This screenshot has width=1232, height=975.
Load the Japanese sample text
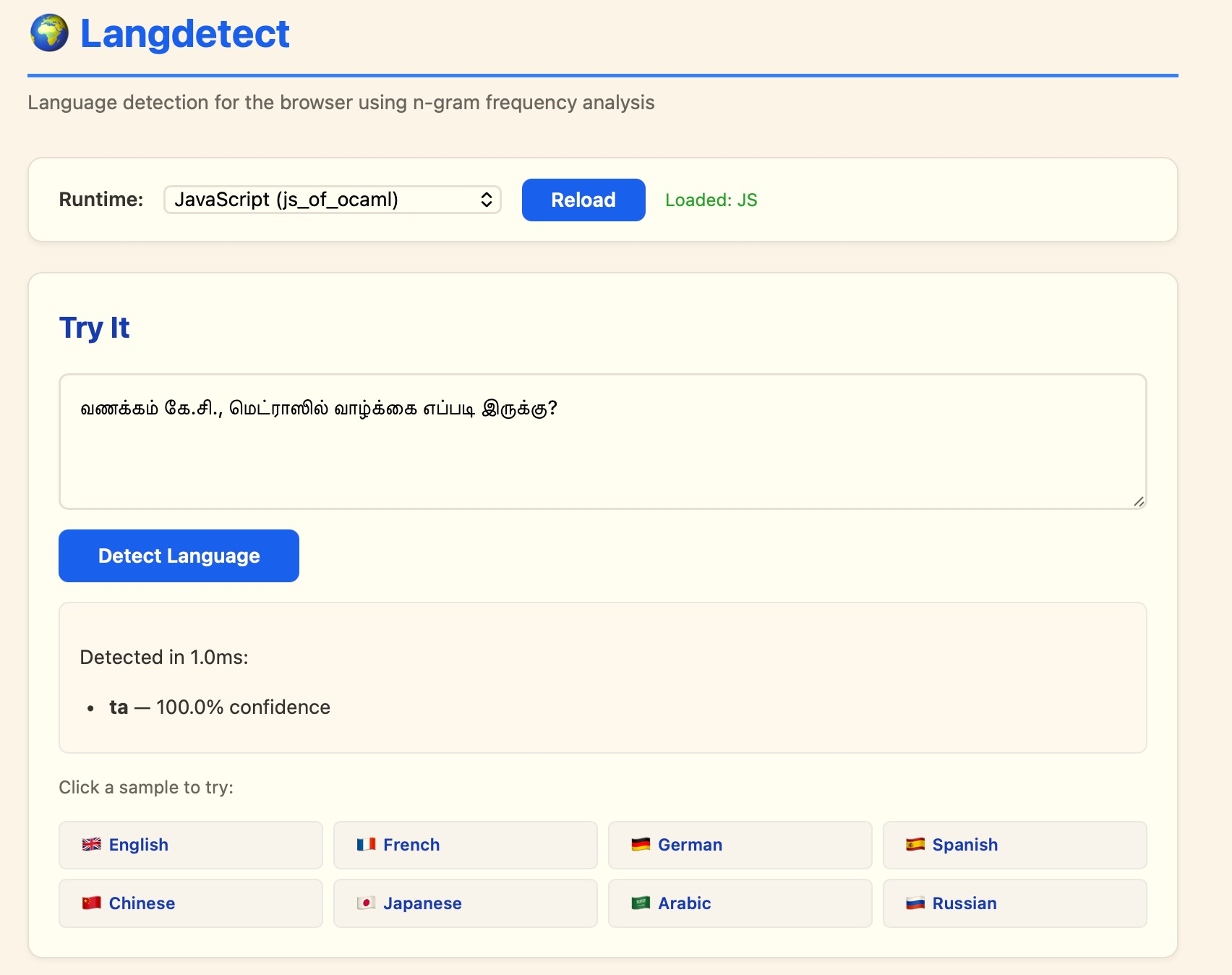point(465,903)
